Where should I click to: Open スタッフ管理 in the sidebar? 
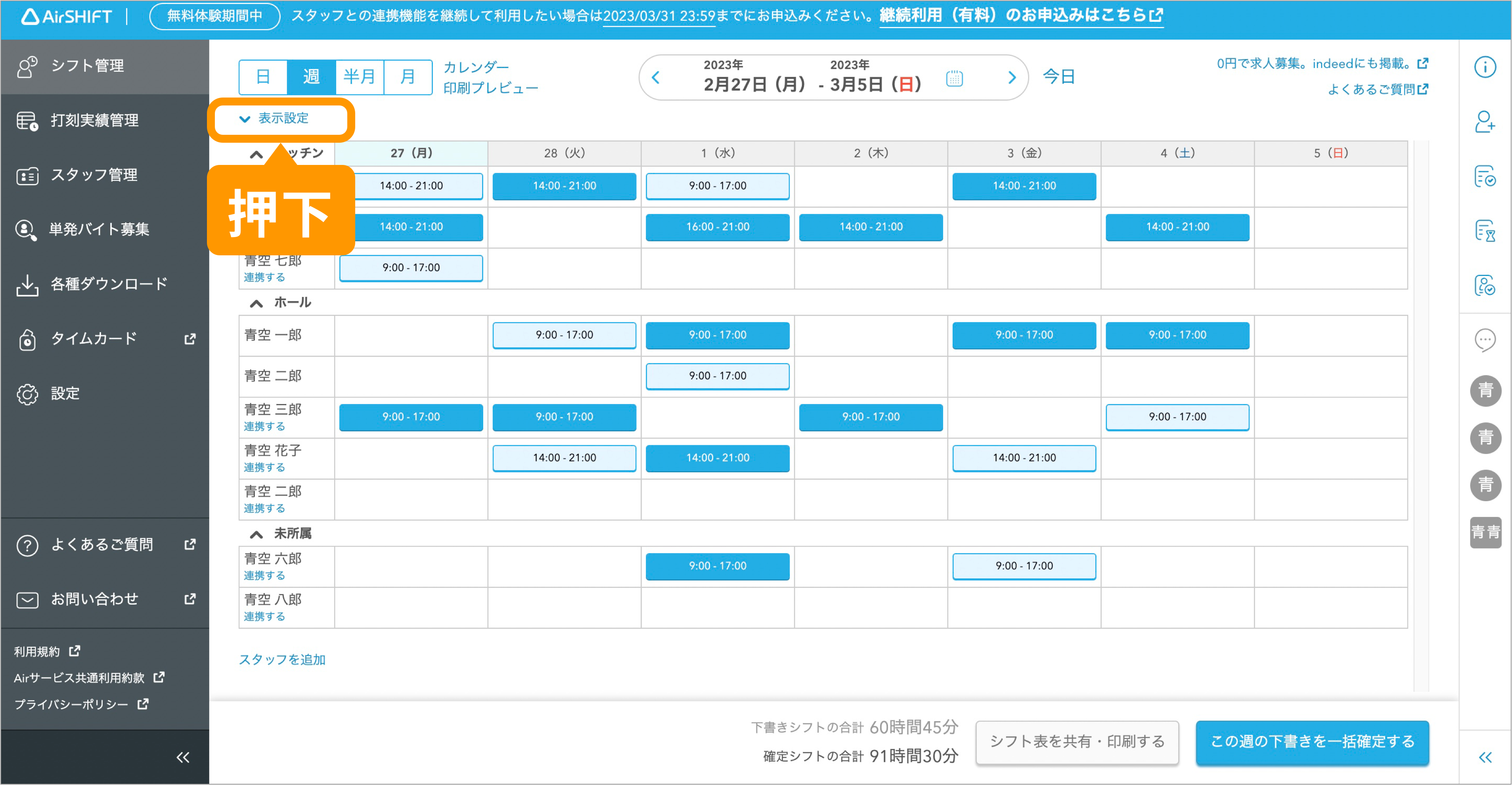105,176
